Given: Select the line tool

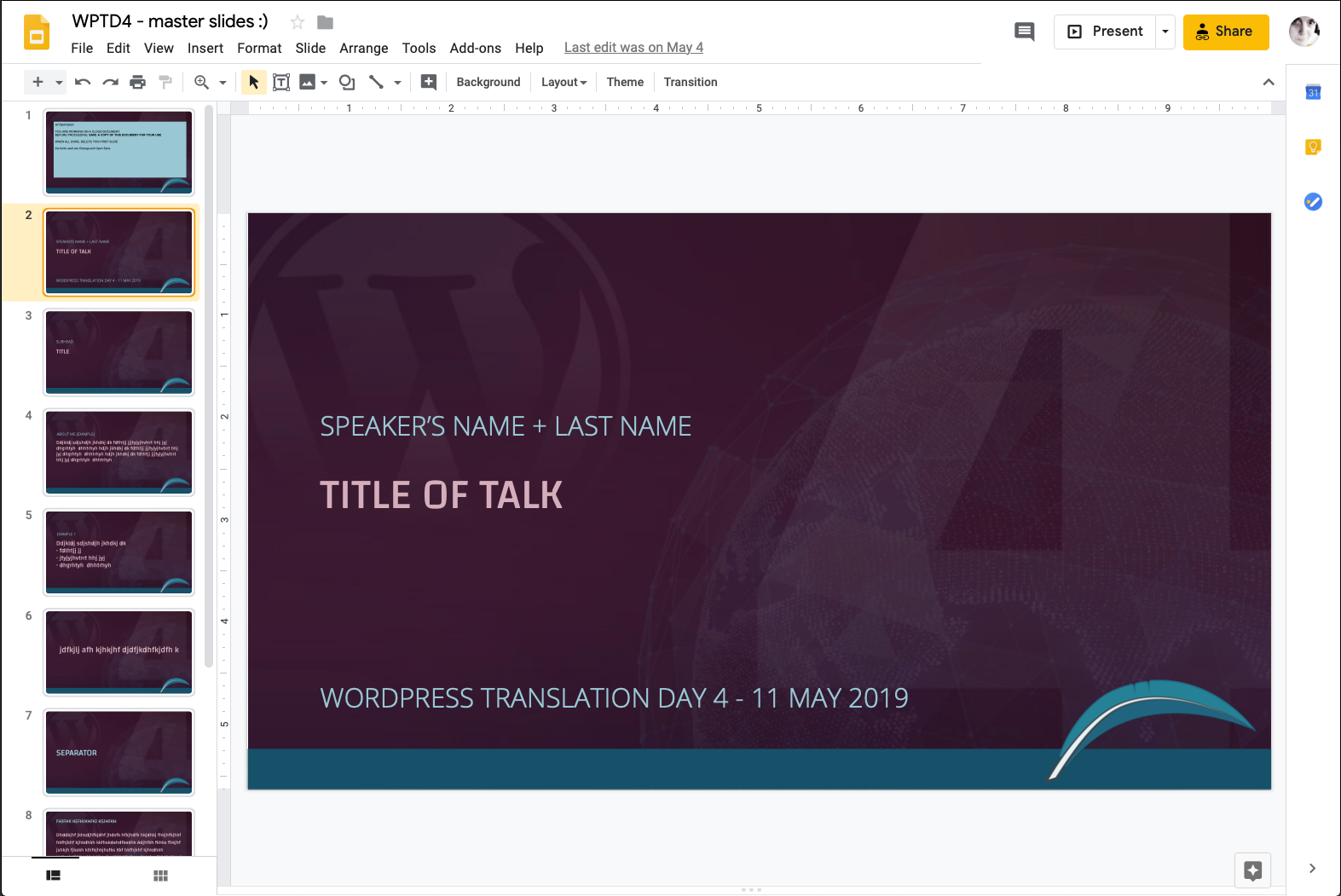Looking at the screenshot, I should coord(376,82).
